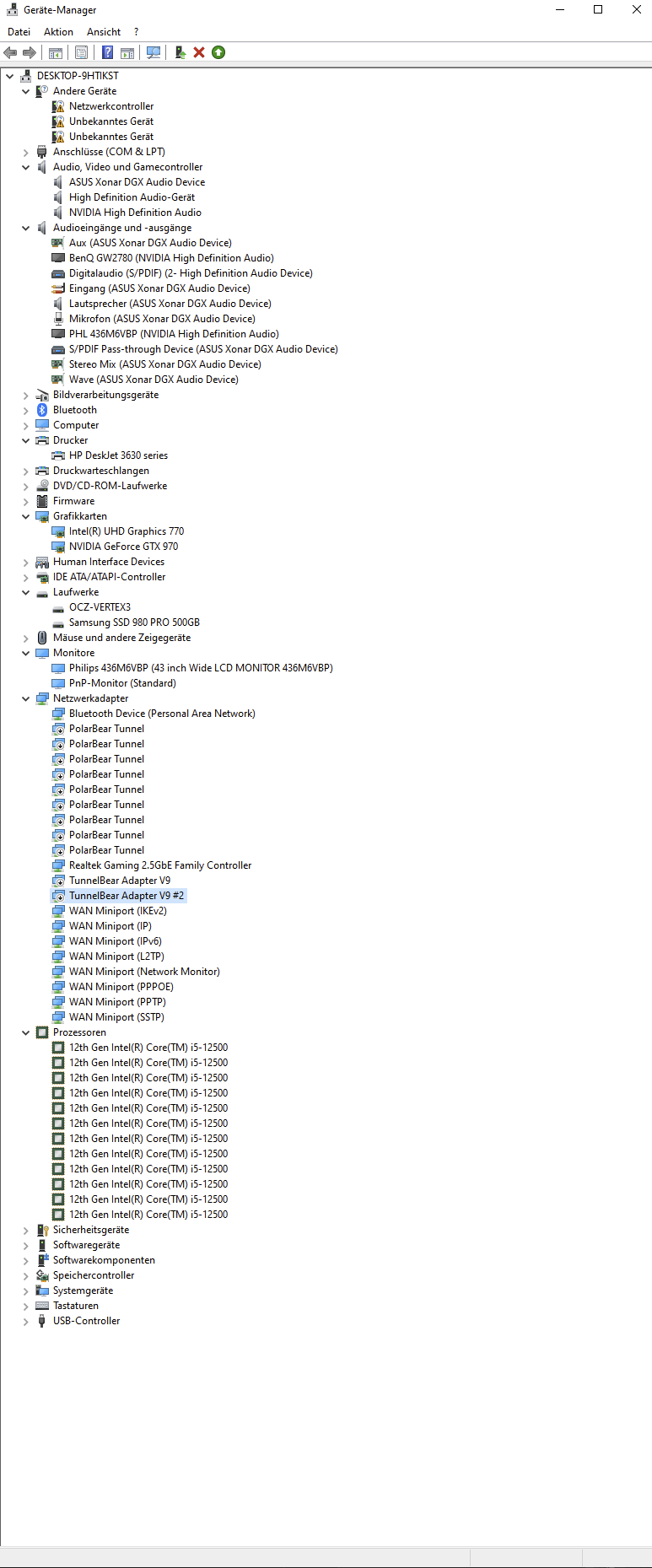
Task: Click the printer icon beside Drucker
Action: [42, 440]
